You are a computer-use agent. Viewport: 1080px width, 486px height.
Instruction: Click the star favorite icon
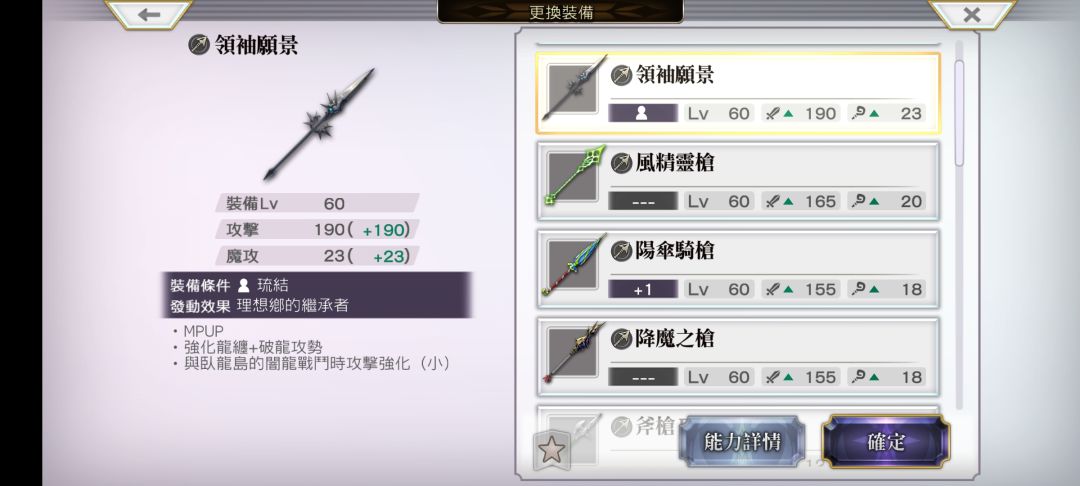coord(552,450)
